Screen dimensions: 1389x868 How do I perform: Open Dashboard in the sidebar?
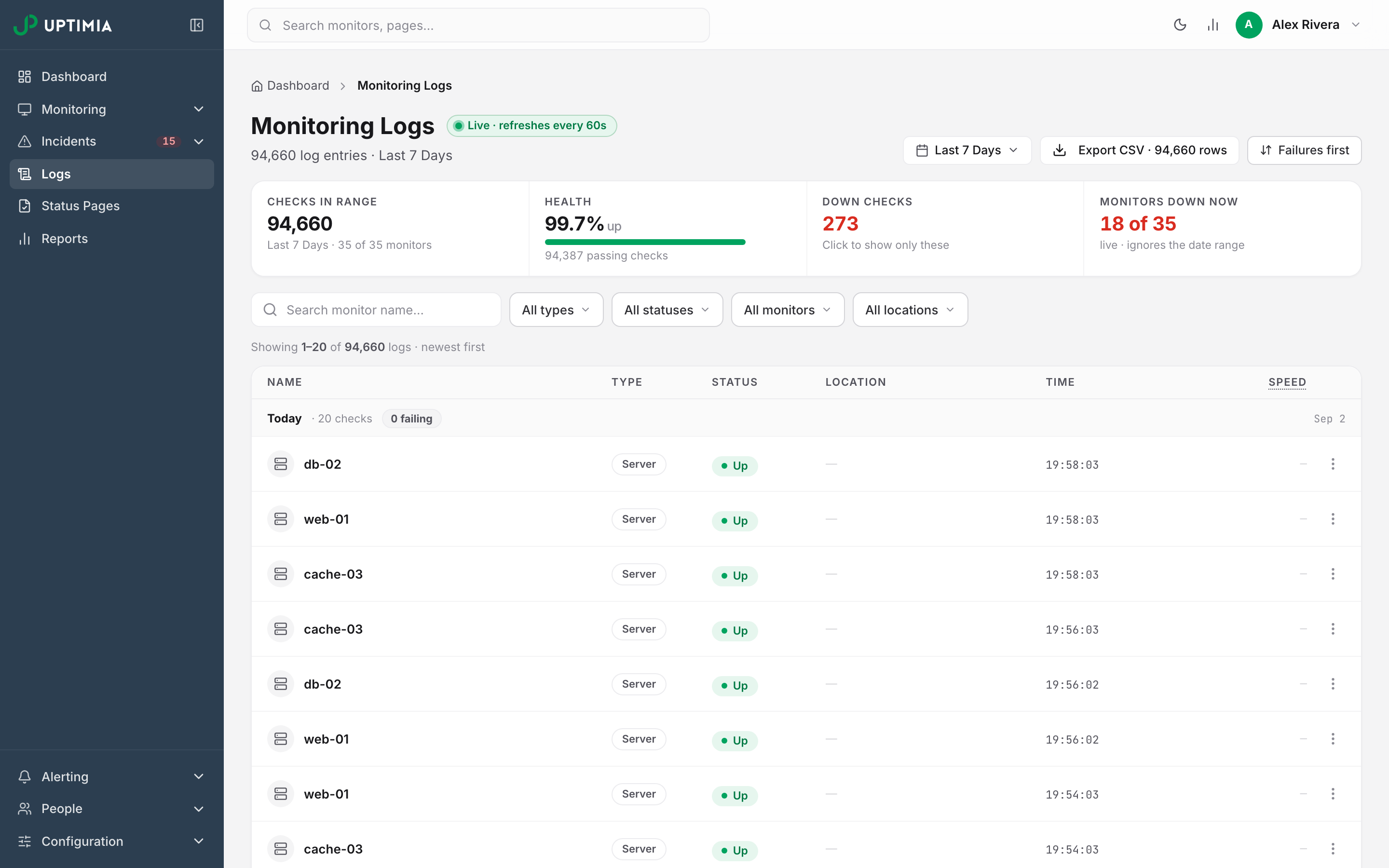click(x=112, y=77)
